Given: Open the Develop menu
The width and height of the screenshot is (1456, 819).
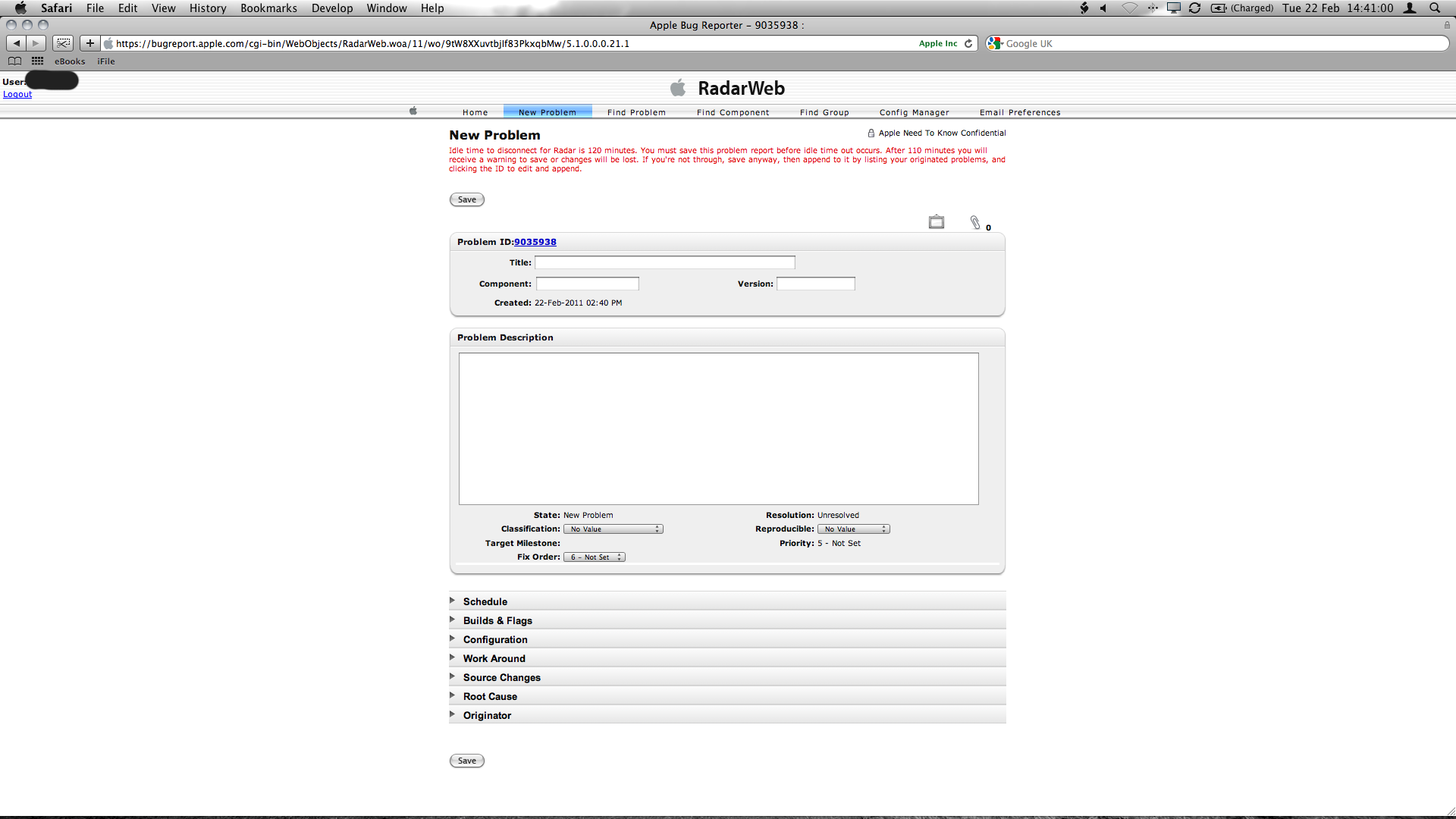Looking at the screenshot, I should tap(332, 8).
